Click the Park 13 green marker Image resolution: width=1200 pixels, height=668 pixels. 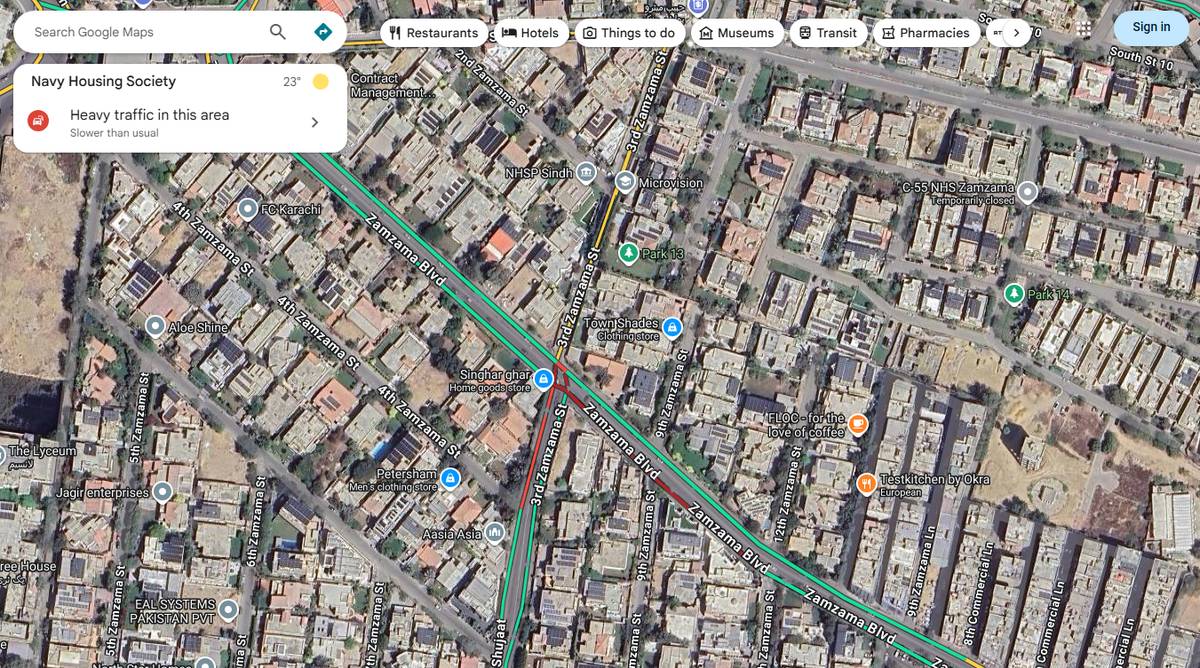tap(628, 254)
